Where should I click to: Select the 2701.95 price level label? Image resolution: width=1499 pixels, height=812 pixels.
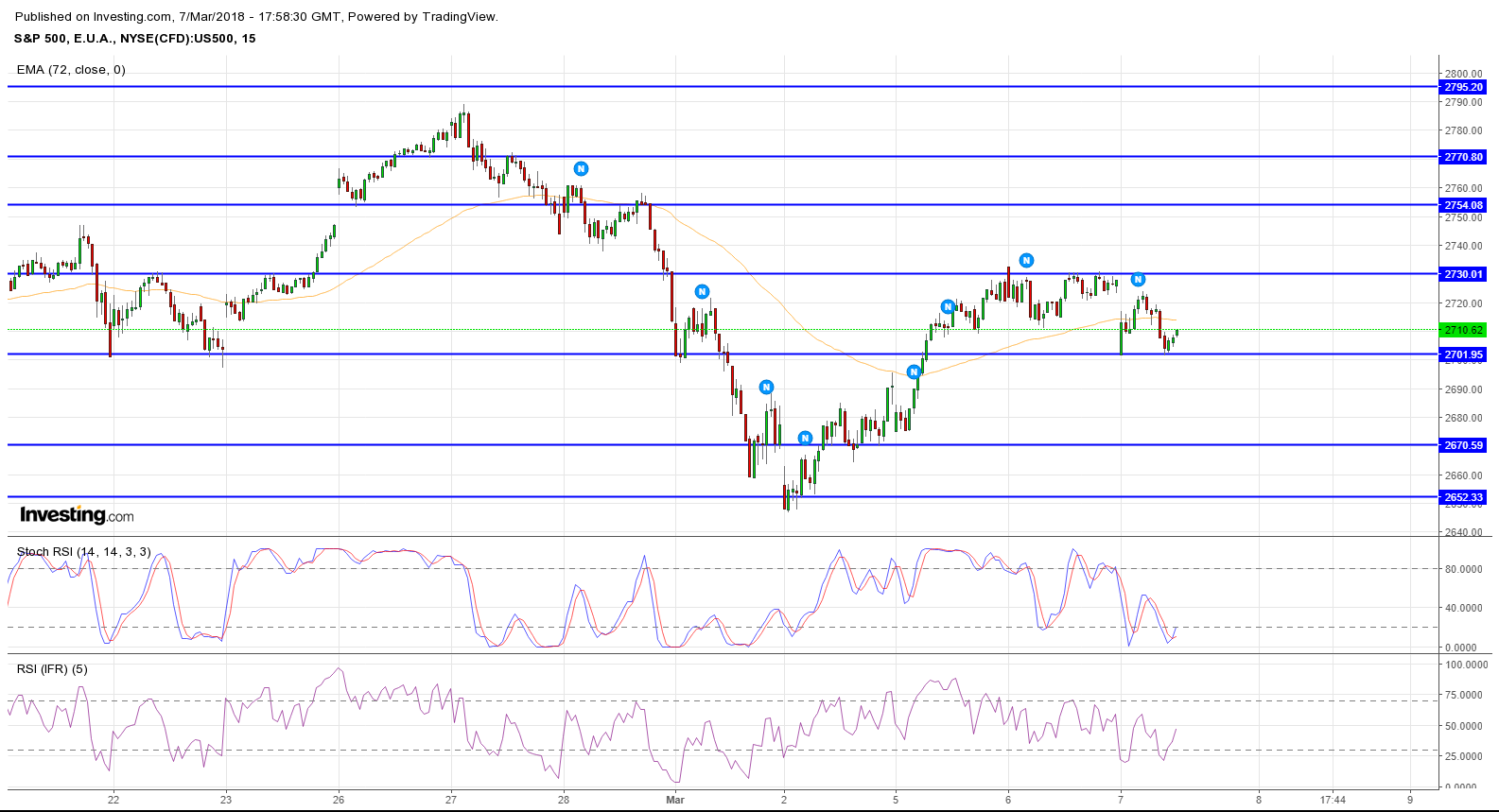pos(1463,354)
